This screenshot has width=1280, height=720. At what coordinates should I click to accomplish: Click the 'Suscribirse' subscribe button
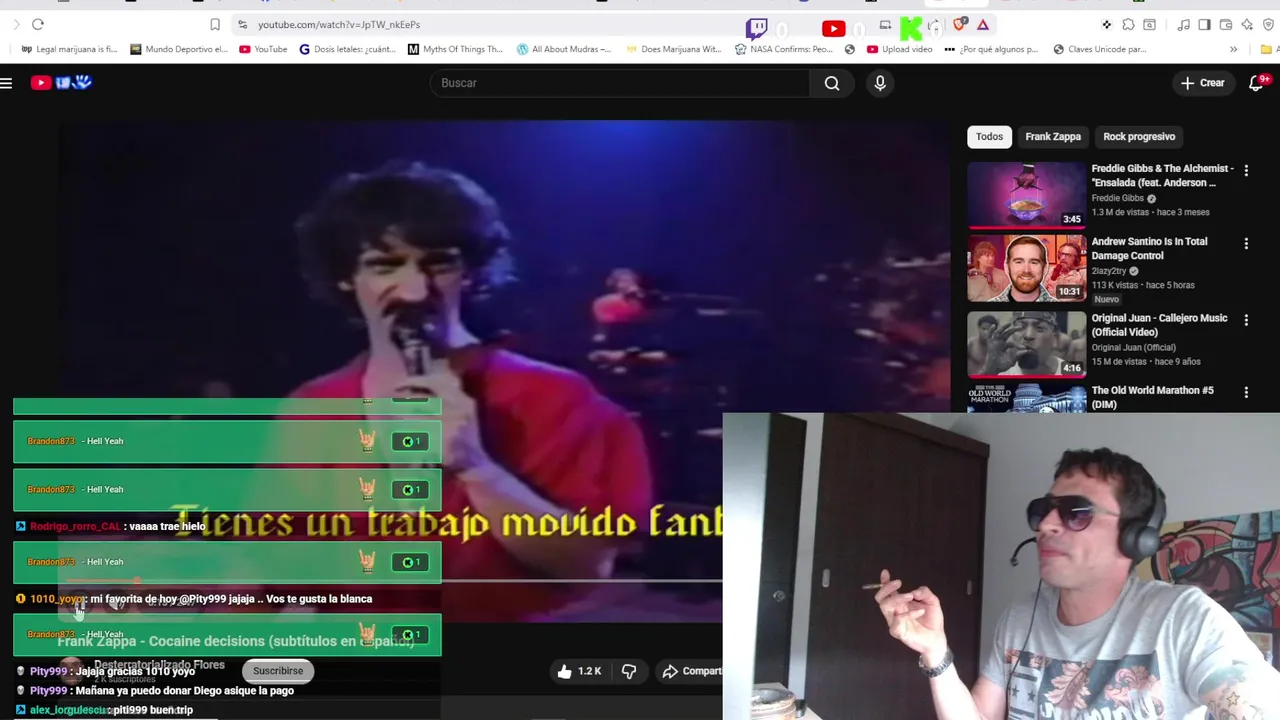click(x=278, y=671)
